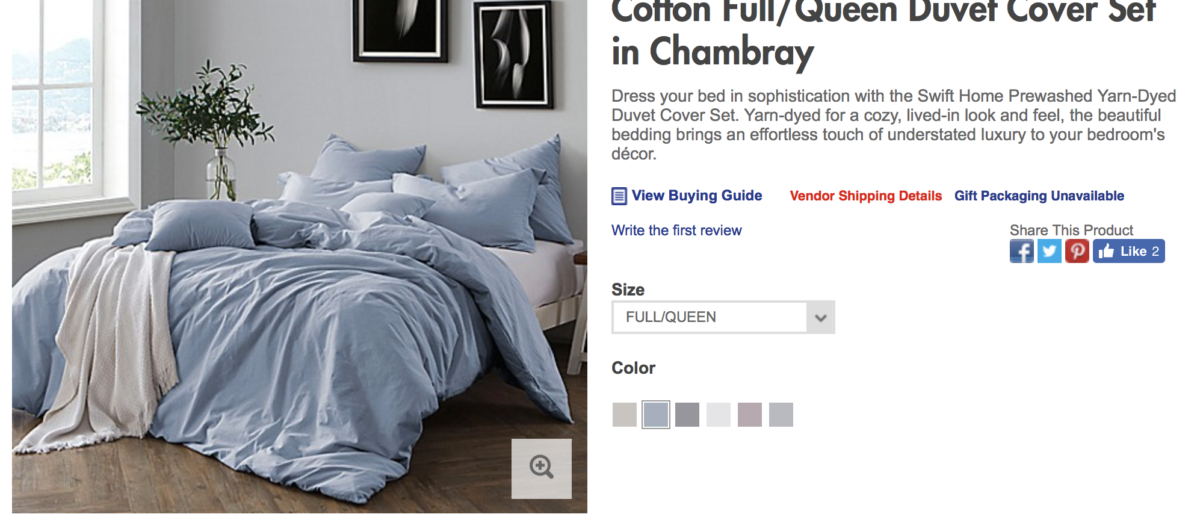Click the Duvet Cover Set product title
1200x520 pixels.
pos(883,32)
